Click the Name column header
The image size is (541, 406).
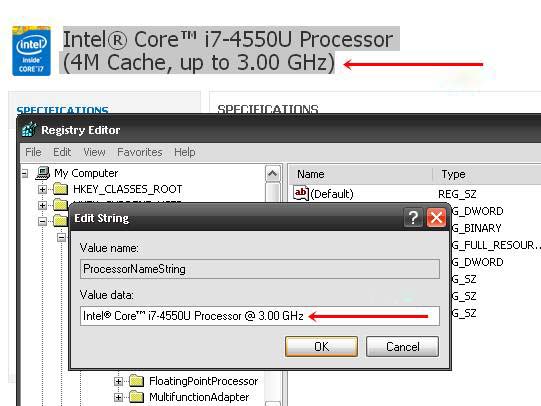(360, 174)
